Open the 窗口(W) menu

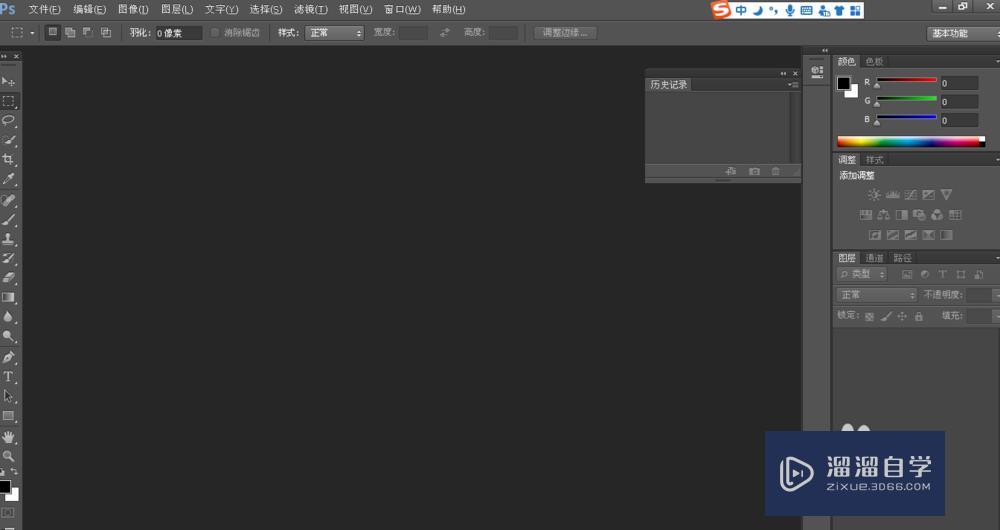402,10
